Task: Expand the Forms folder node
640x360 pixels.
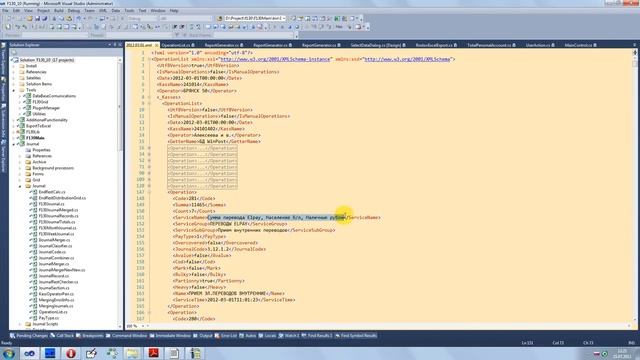Action: [x=20, y=174]
